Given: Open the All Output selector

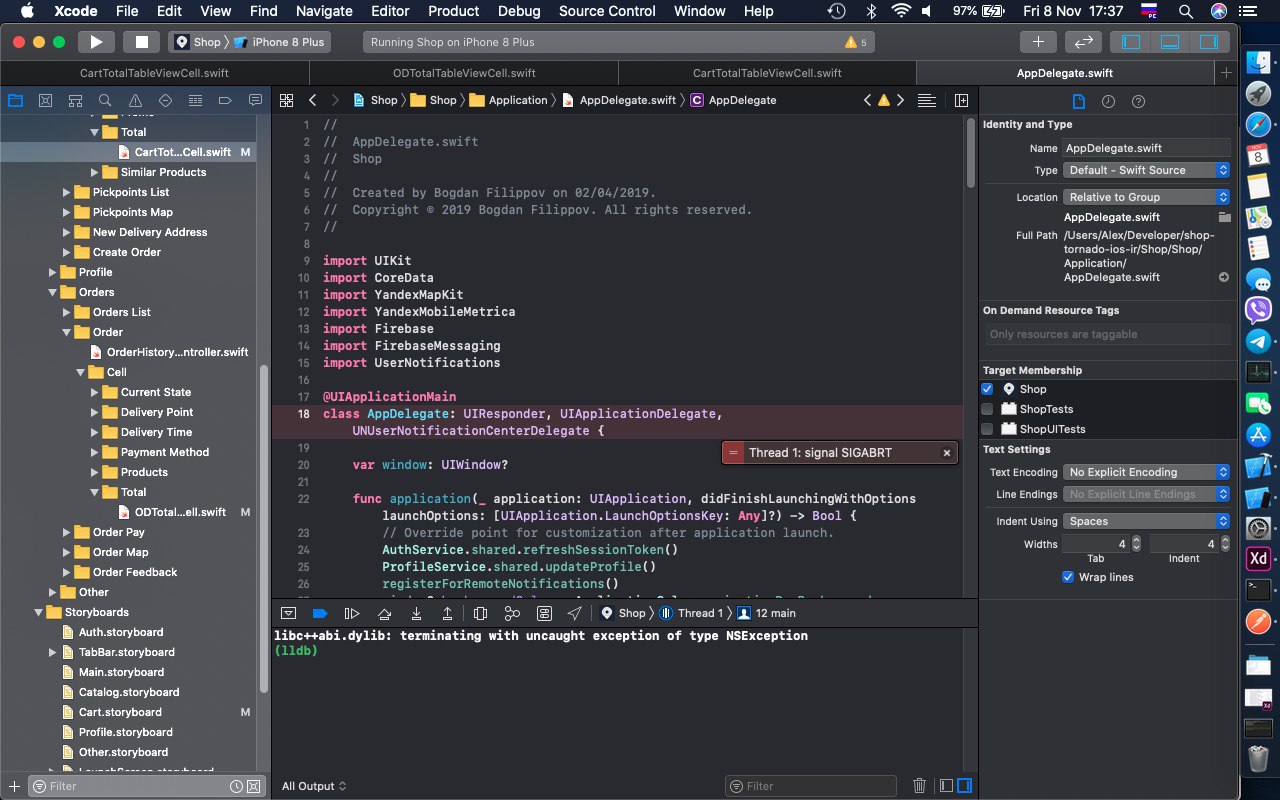Looking at the screenshot, I should [x=314, y=786].
